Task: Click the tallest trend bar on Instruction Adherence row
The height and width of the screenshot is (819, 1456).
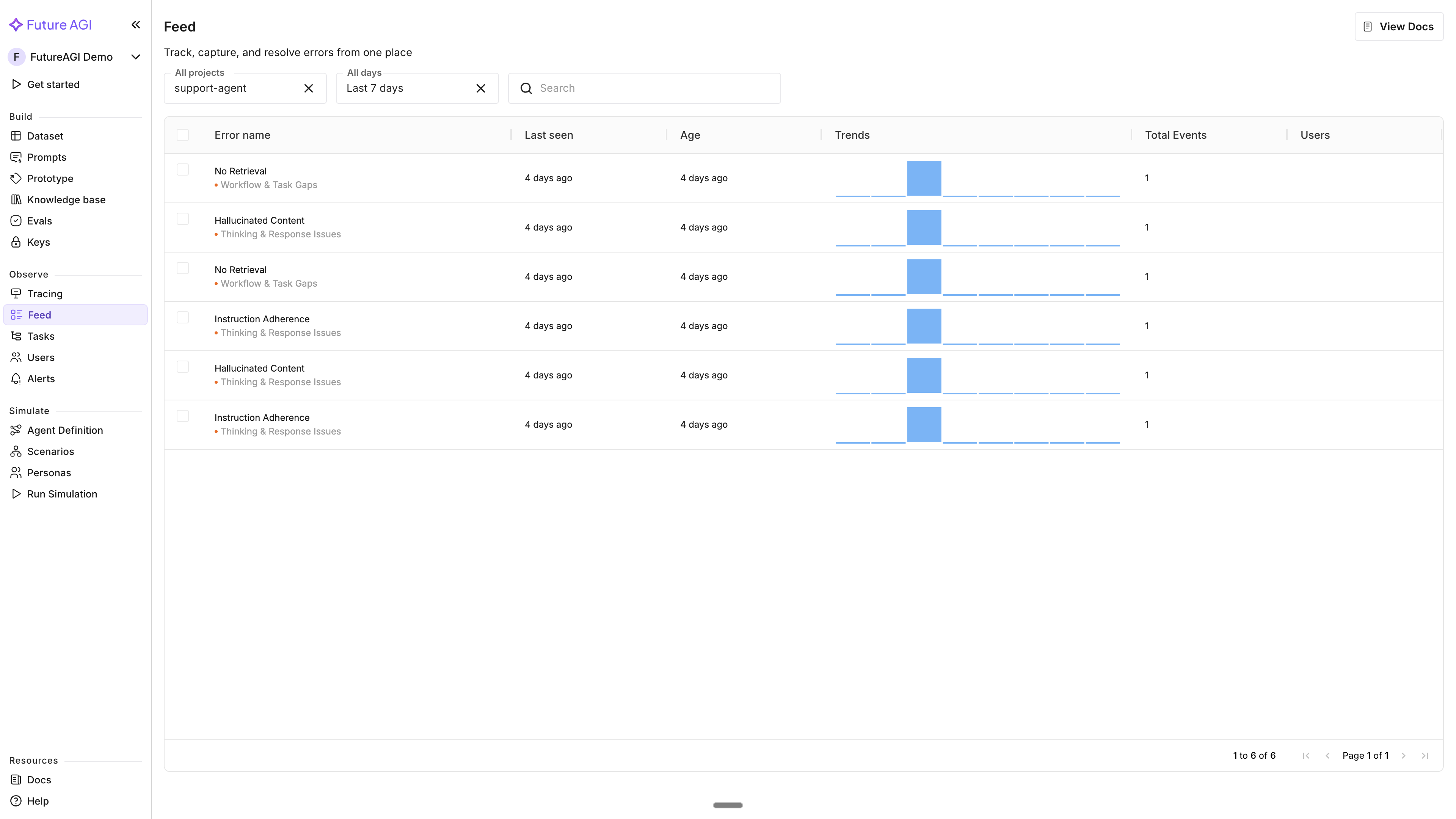Action: click(x=924, y=326)
